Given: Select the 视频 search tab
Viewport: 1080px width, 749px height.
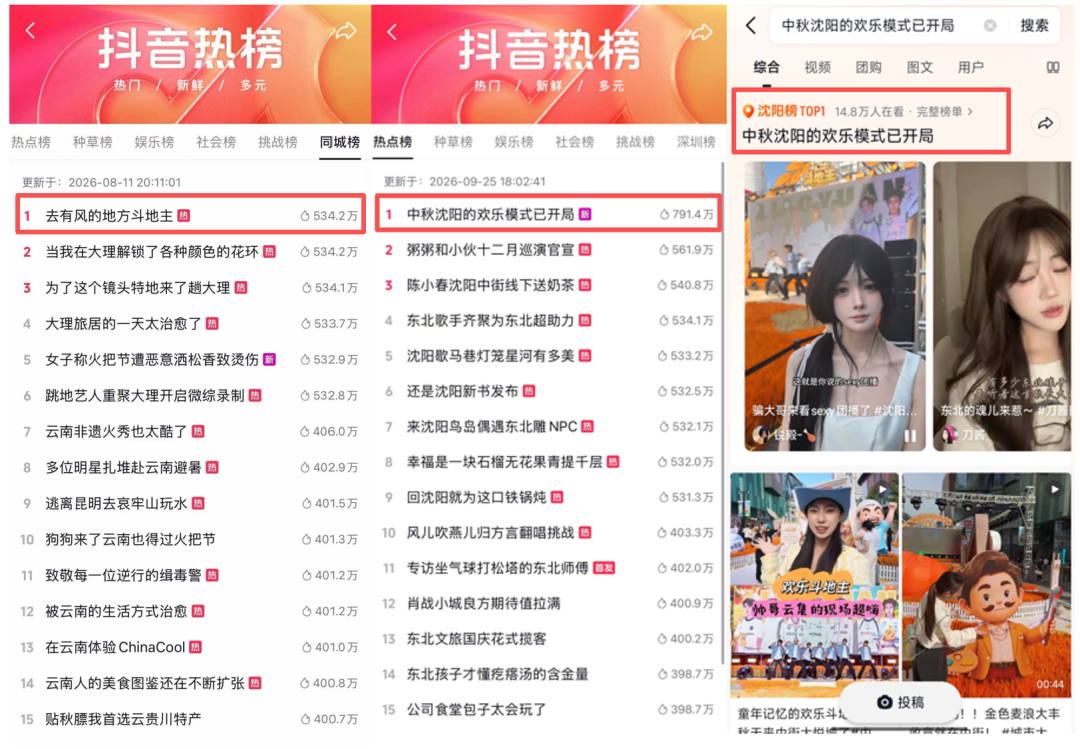Looking at the screenshot, I should [x=818, y=67].
